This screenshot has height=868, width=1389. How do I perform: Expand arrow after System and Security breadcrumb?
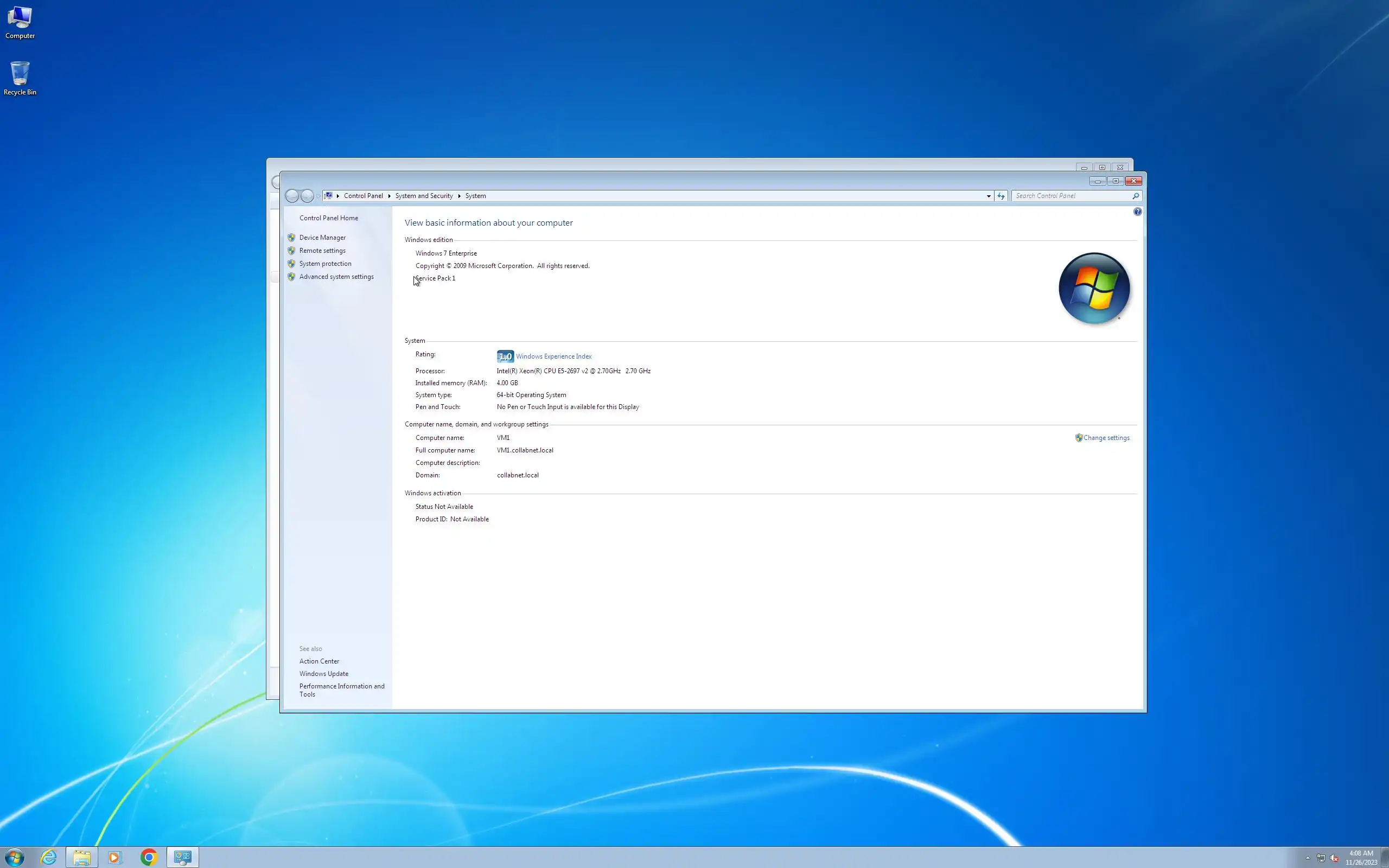pos(459,196)
